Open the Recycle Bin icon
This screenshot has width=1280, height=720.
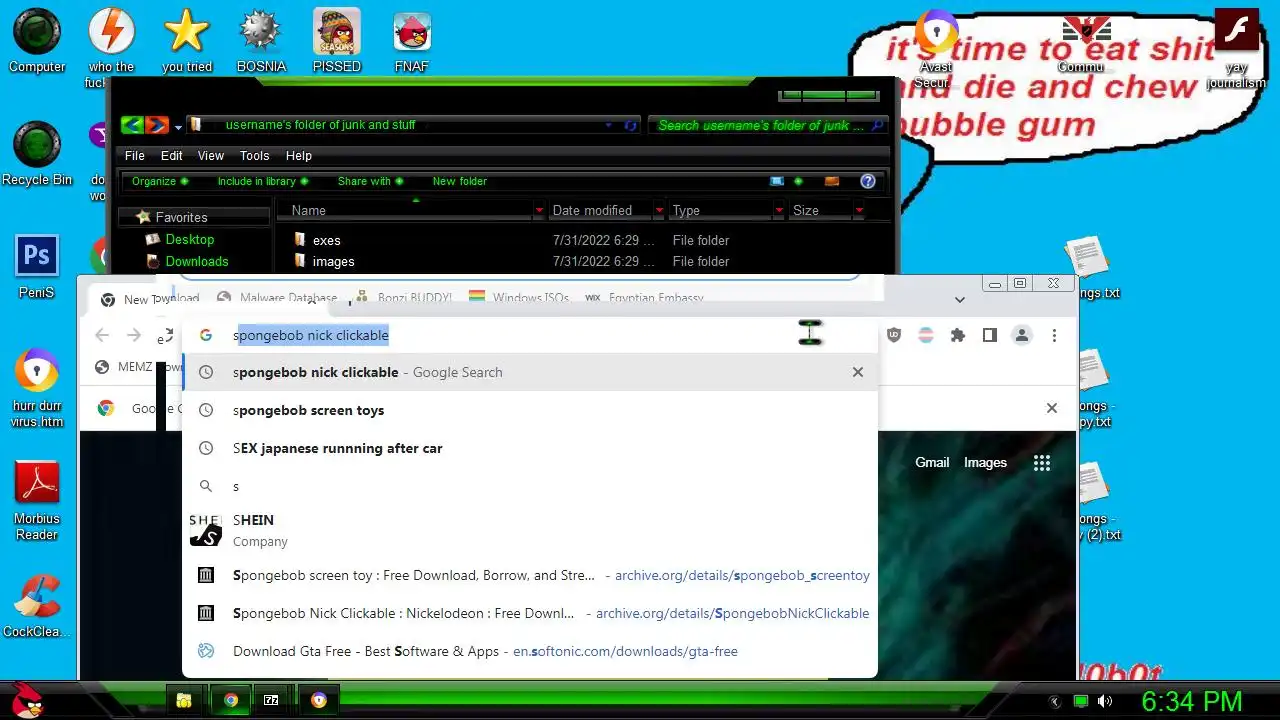pos(37,153)
